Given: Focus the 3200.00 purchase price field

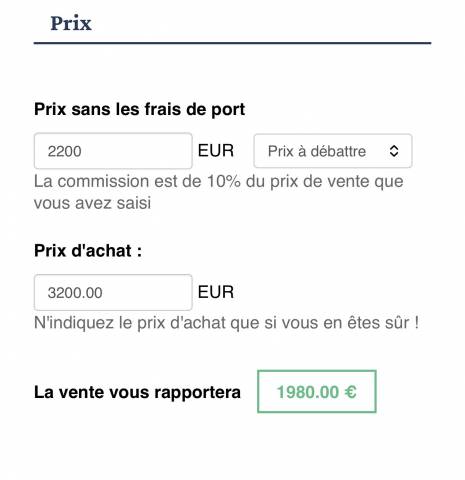Looking at the screenshot, I should 113,292.
